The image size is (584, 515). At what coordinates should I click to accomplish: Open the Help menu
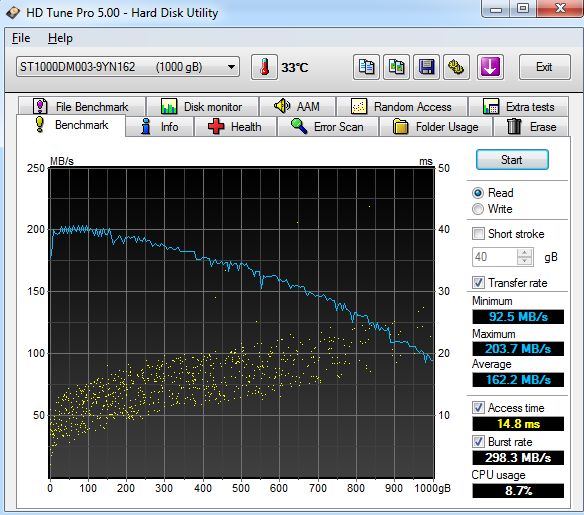click(x=60, y=38)
